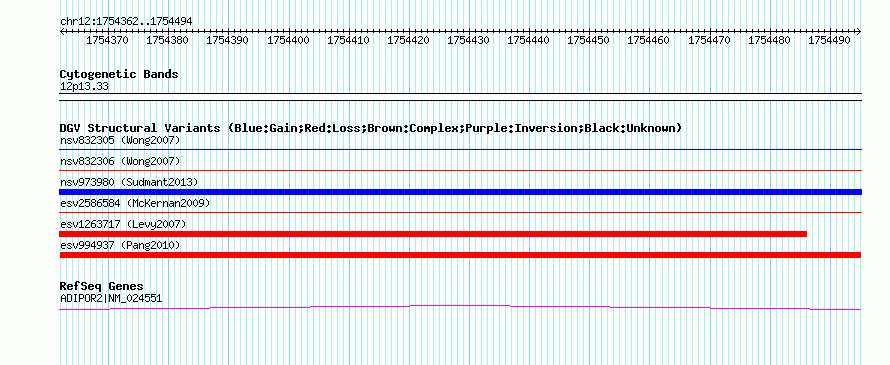Open variant nsv973980 (Sudmant2013) label
This screenshot has width=890, height=365.
129,182
